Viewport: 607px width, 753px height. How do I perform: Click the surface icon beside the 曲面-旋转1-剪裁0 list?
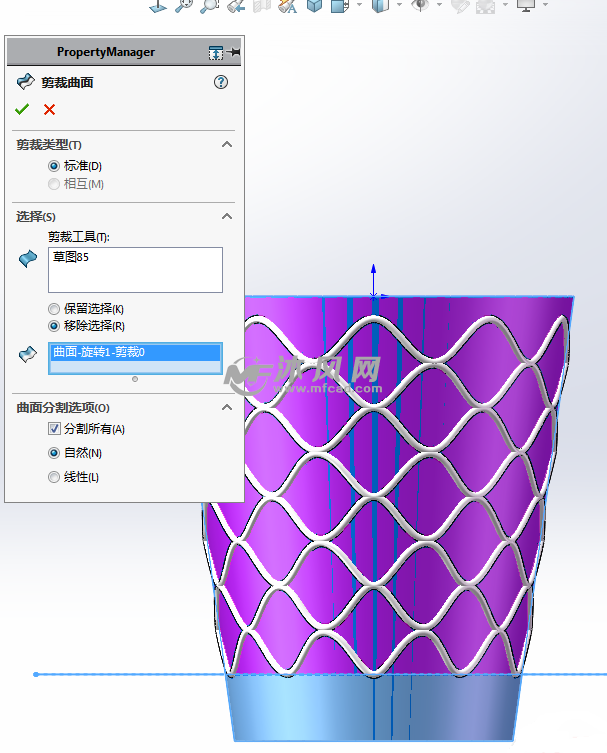click(28, 354)
